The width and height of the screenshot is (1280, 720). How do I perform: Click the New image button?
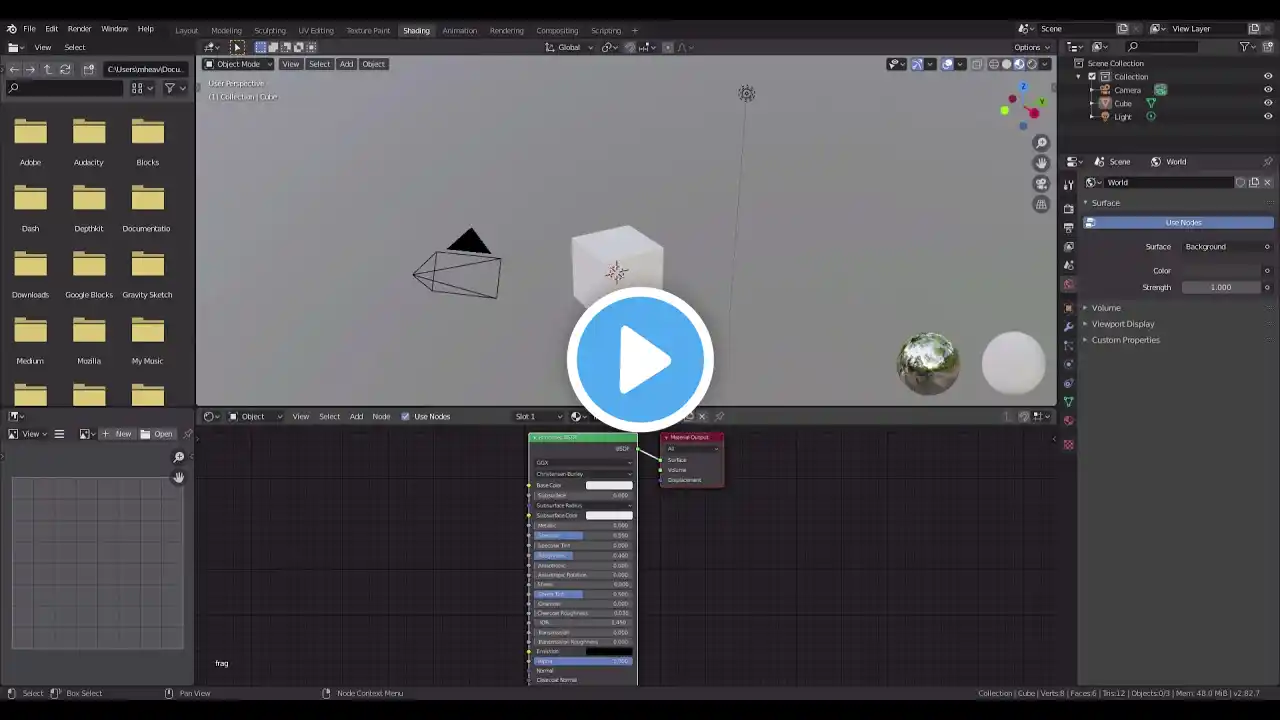coord(119,434)
